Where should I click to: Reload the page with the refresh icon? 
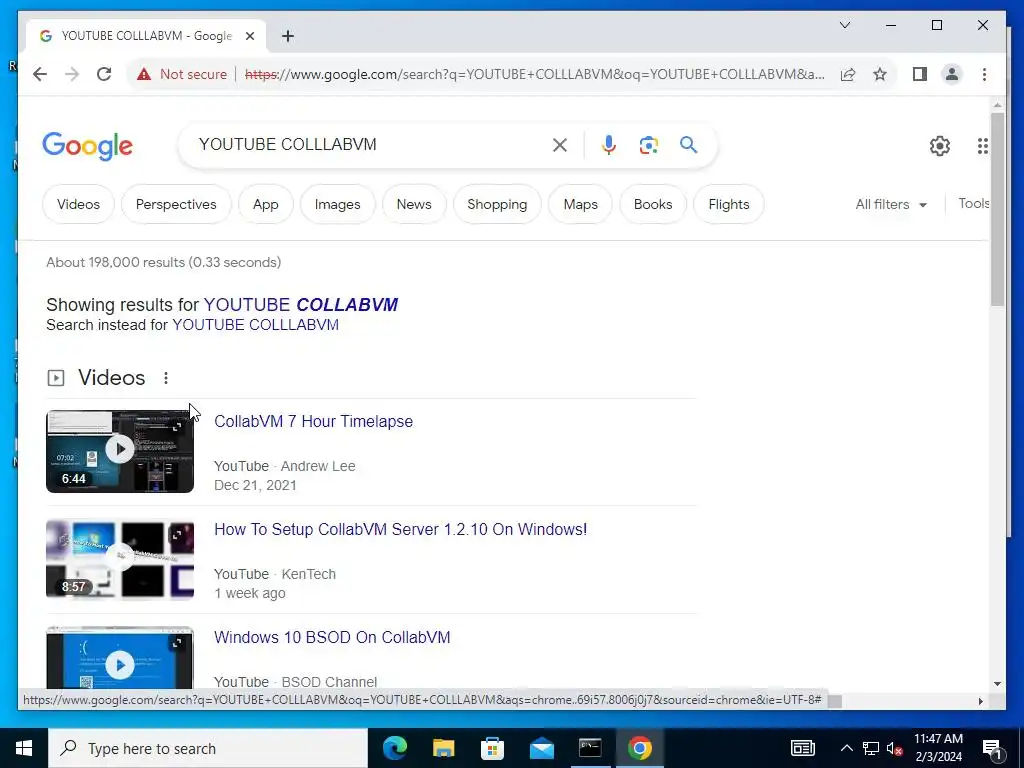pyautogui.click(x=104, y=74)
